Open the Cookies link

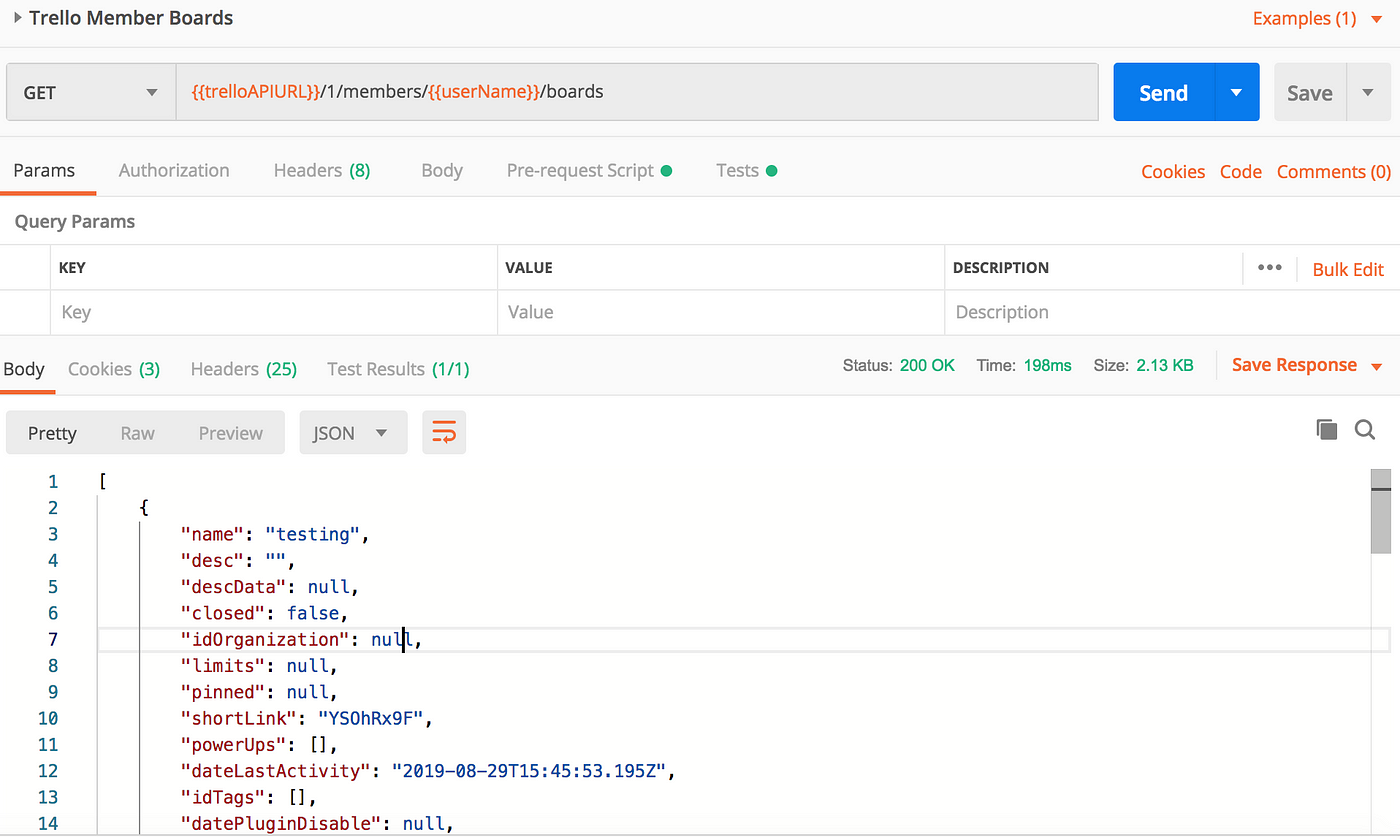(x=1173, y=171)
